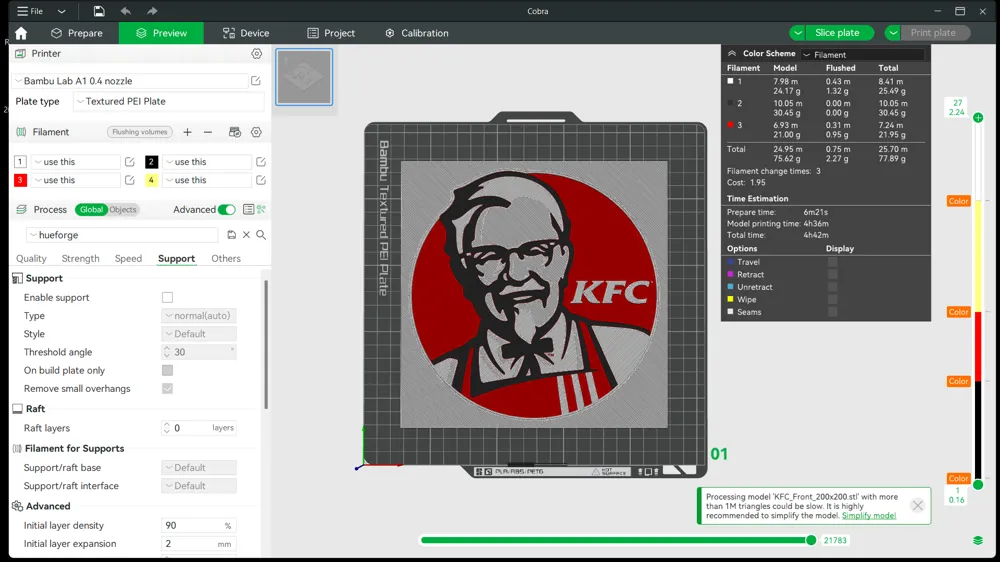Toggle On build plate only checkbox
The image size is (1000, 562).
tap(167, 370)
